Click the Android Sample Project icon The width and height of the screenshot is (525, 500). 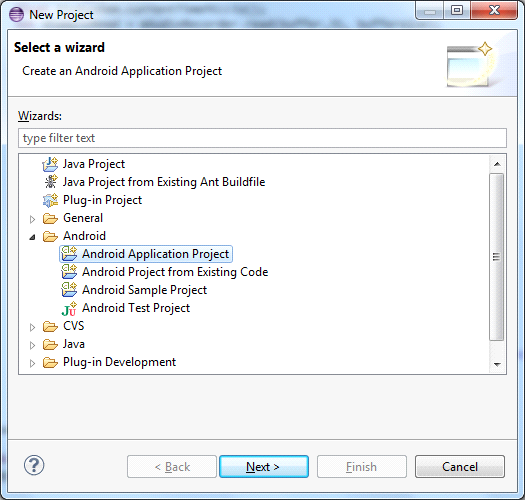(x=69, y=290)
